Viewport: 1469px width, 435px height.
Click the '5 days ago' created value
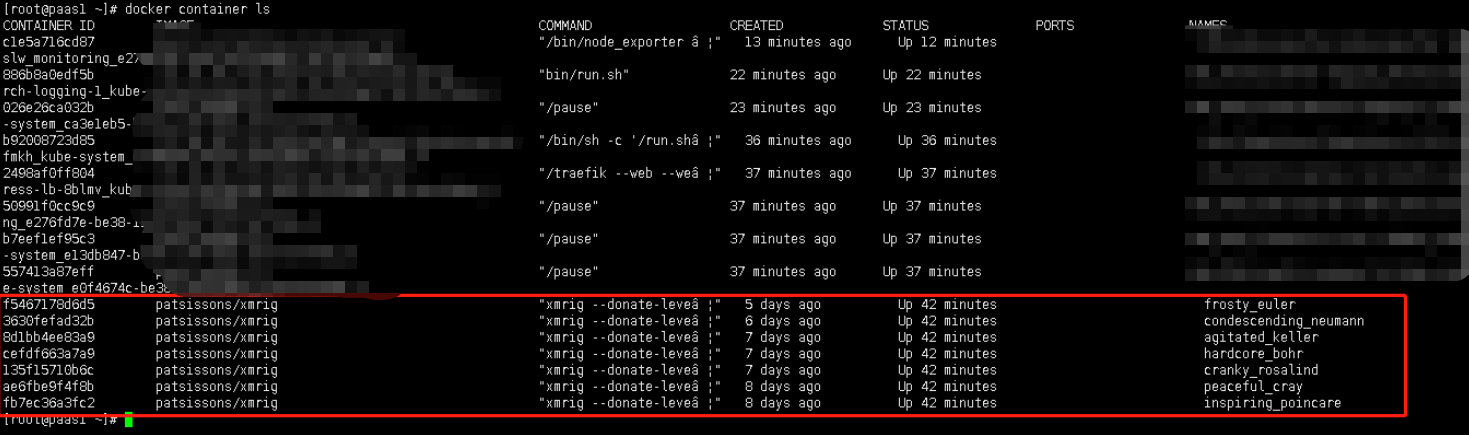(783, 305)
